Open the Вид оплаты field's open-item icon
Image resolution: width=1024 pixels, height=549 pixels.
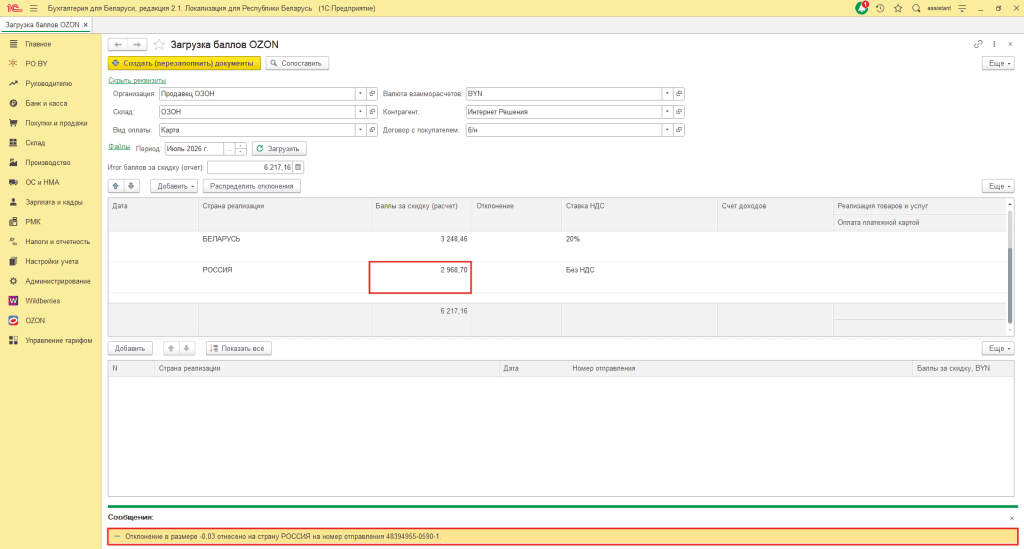pos(372,130)
